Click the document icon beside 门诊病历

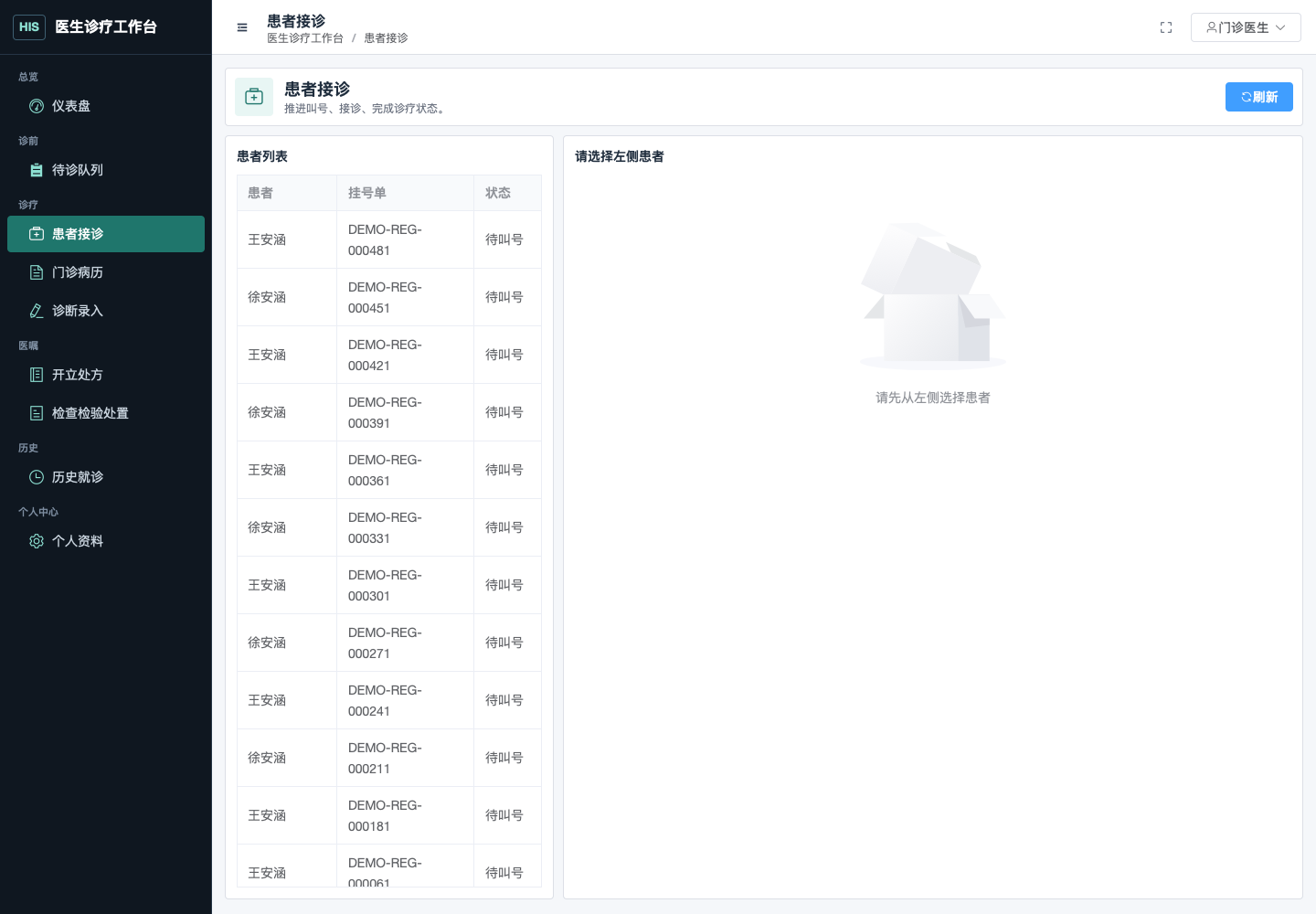pyautogui.click(x=37, y=272)
